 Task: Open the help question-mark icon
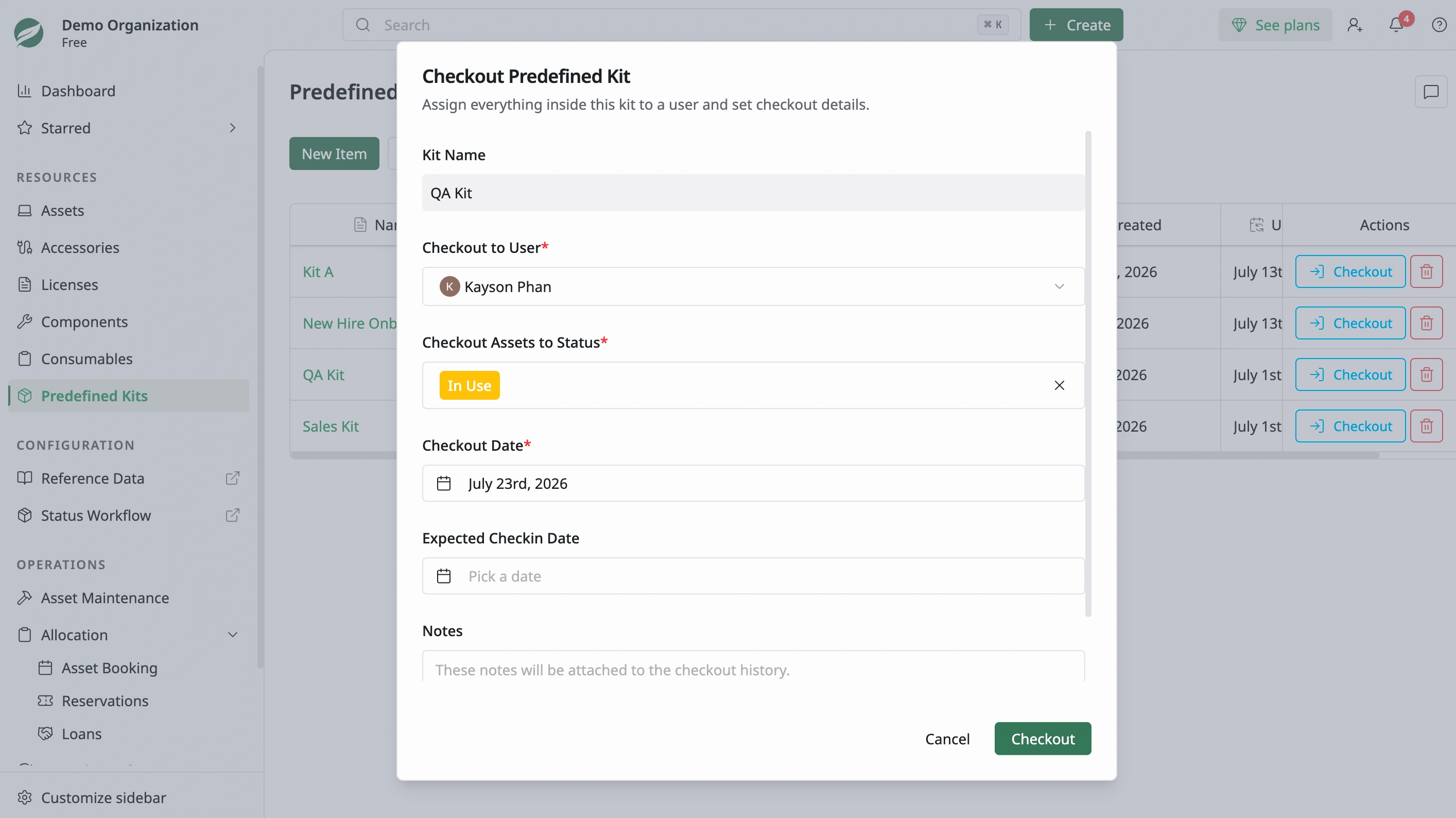[1438, 25]
